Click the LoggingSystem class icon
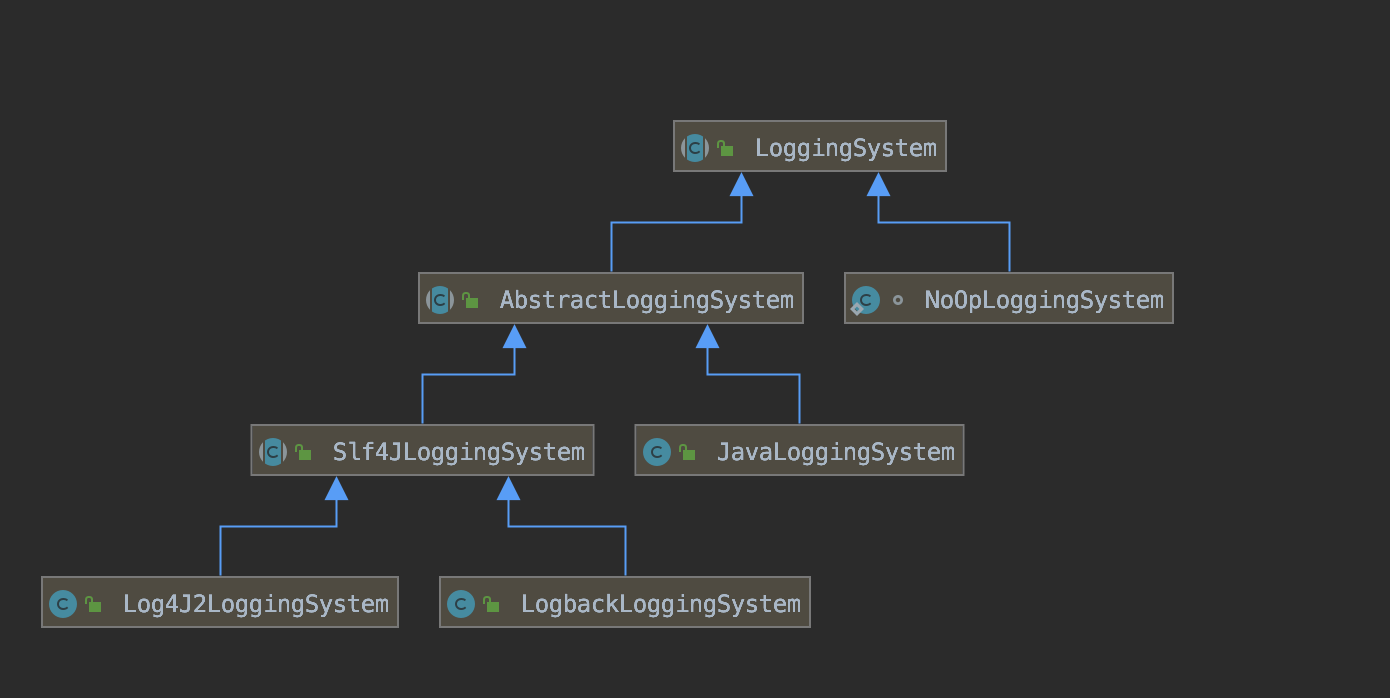 (695, 148)
